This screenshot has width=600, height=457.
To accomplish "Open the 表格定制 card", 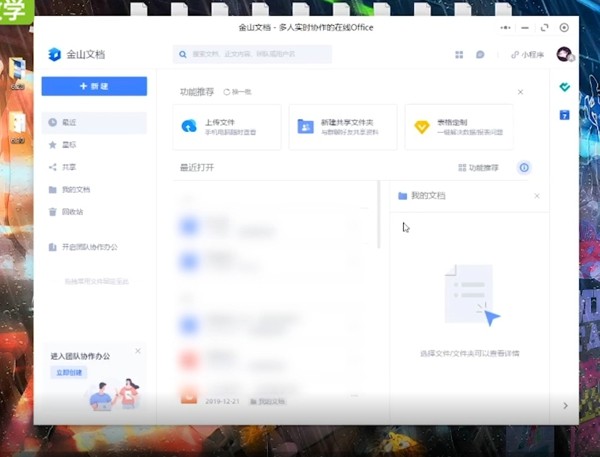I will click(459, 127).
